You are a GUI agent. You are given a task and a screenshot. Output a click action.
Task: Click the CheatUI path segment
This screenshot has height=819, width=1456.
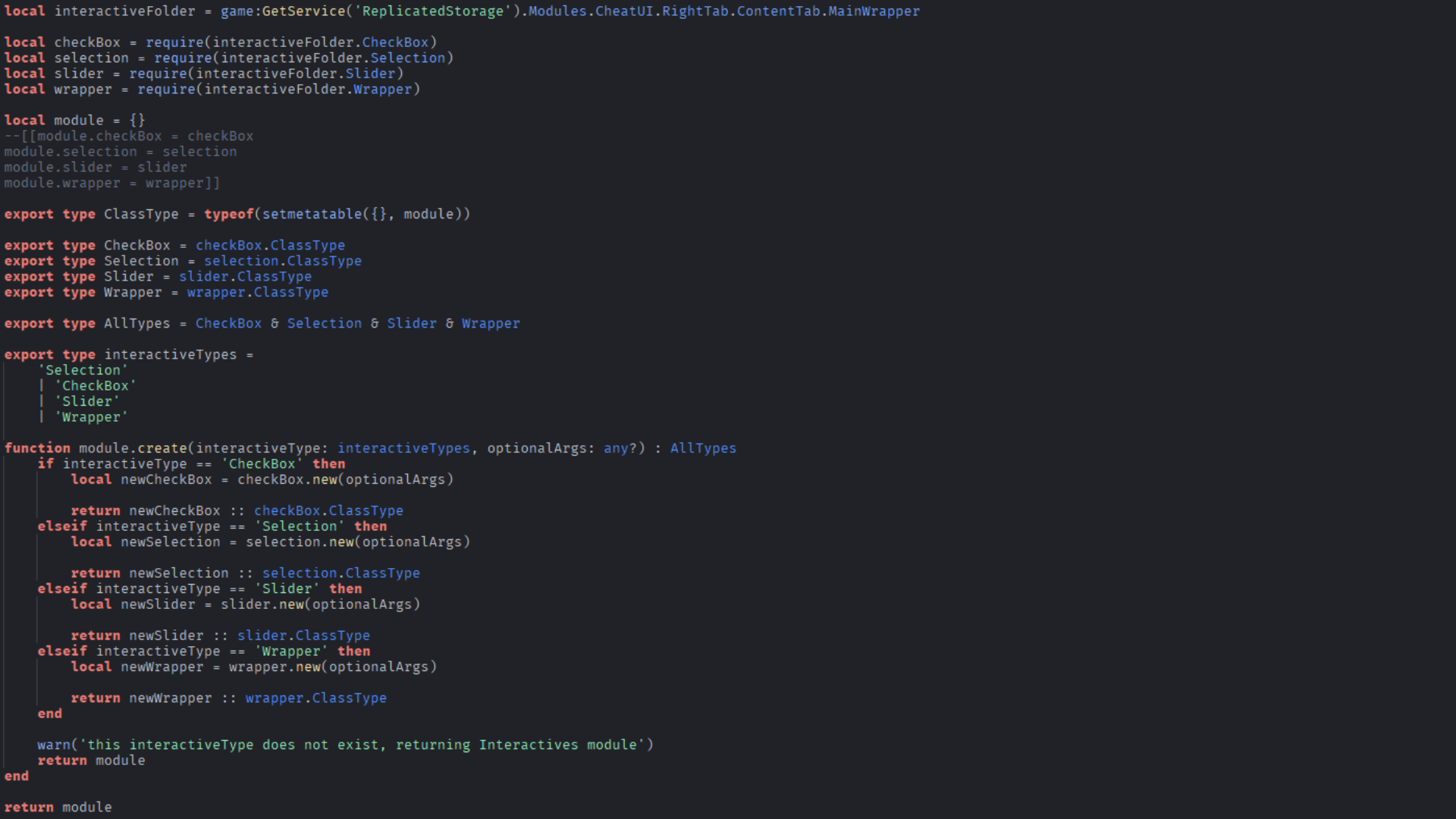[624, 11]
